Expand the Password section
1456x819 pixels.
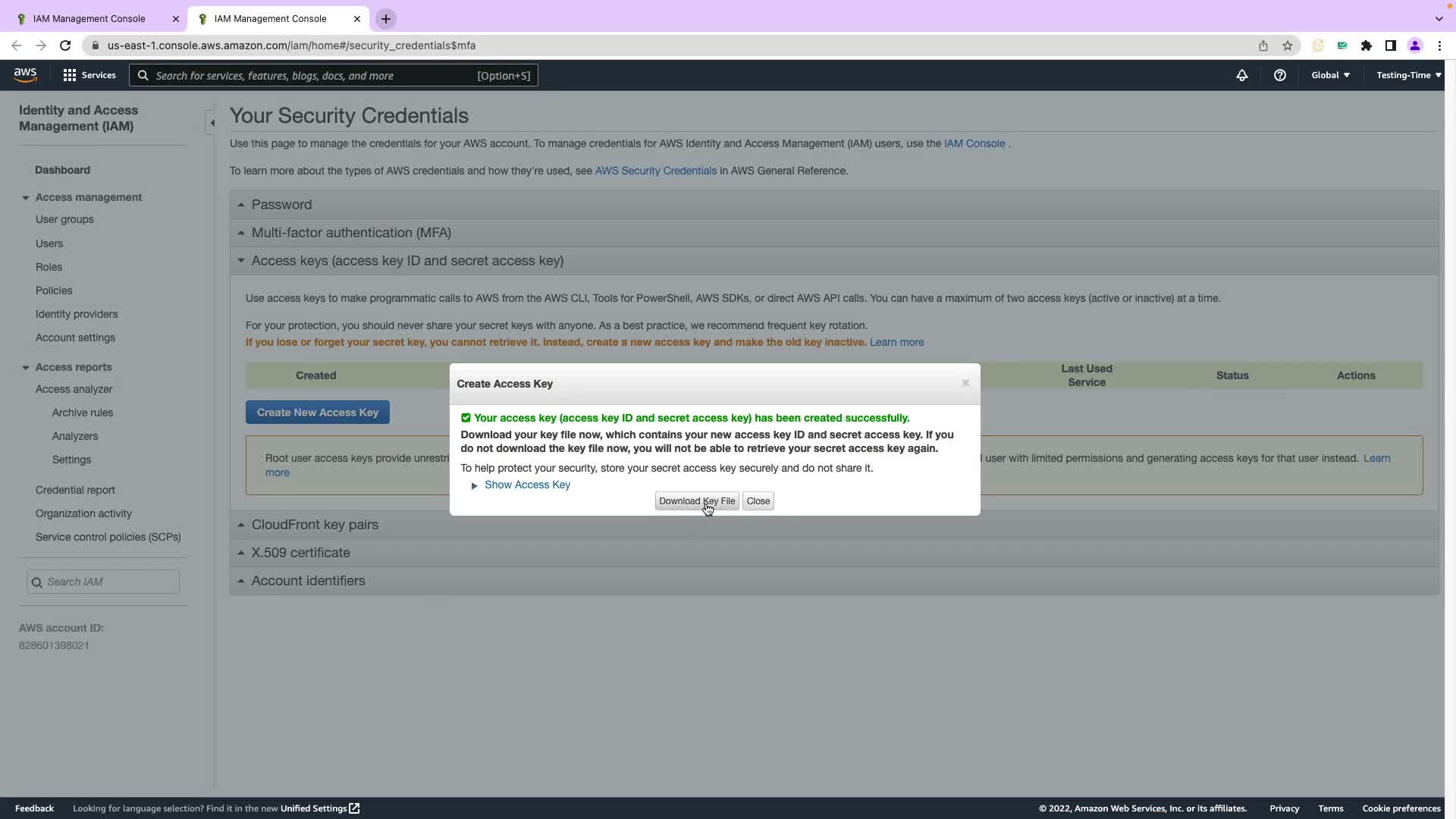[x=281, y=205]
